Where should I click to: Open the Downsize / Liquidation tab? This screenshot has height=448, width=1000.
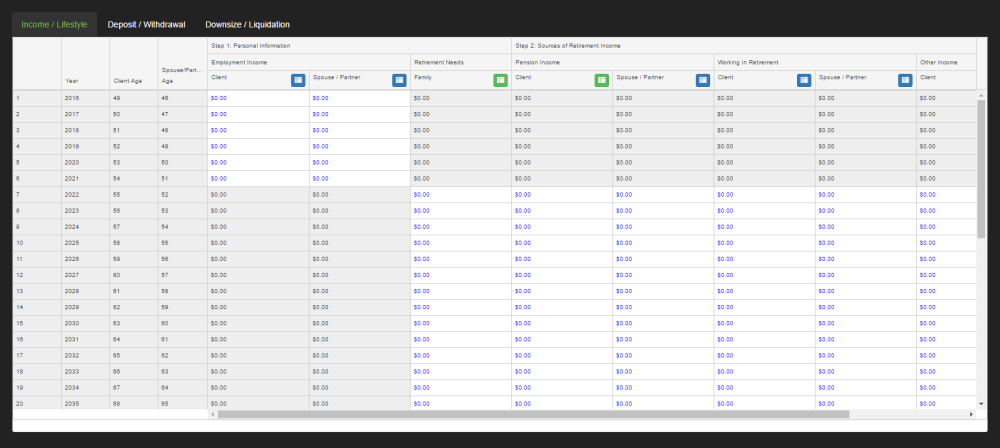247,24
